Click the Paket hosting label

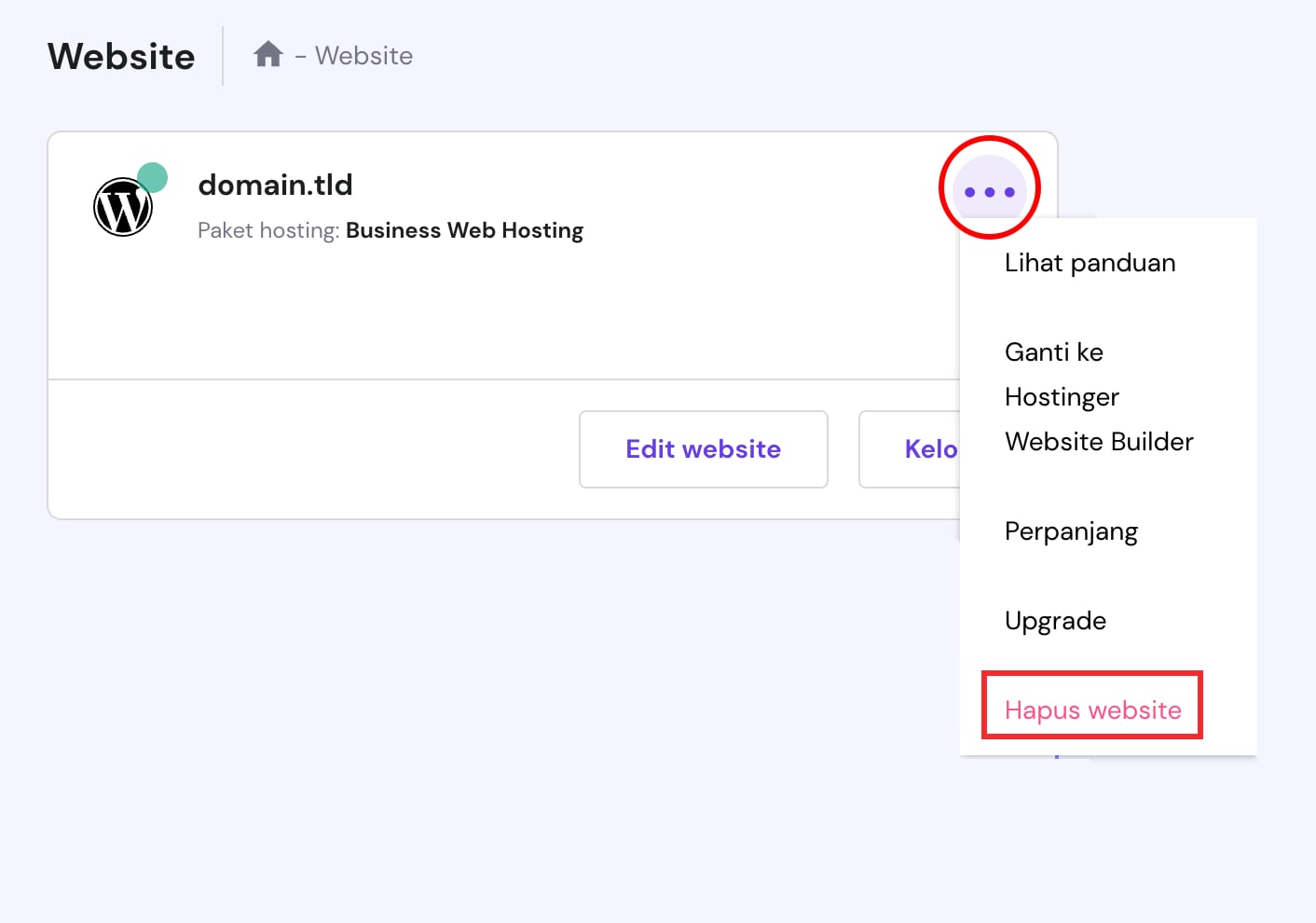[x=267, y=230]
